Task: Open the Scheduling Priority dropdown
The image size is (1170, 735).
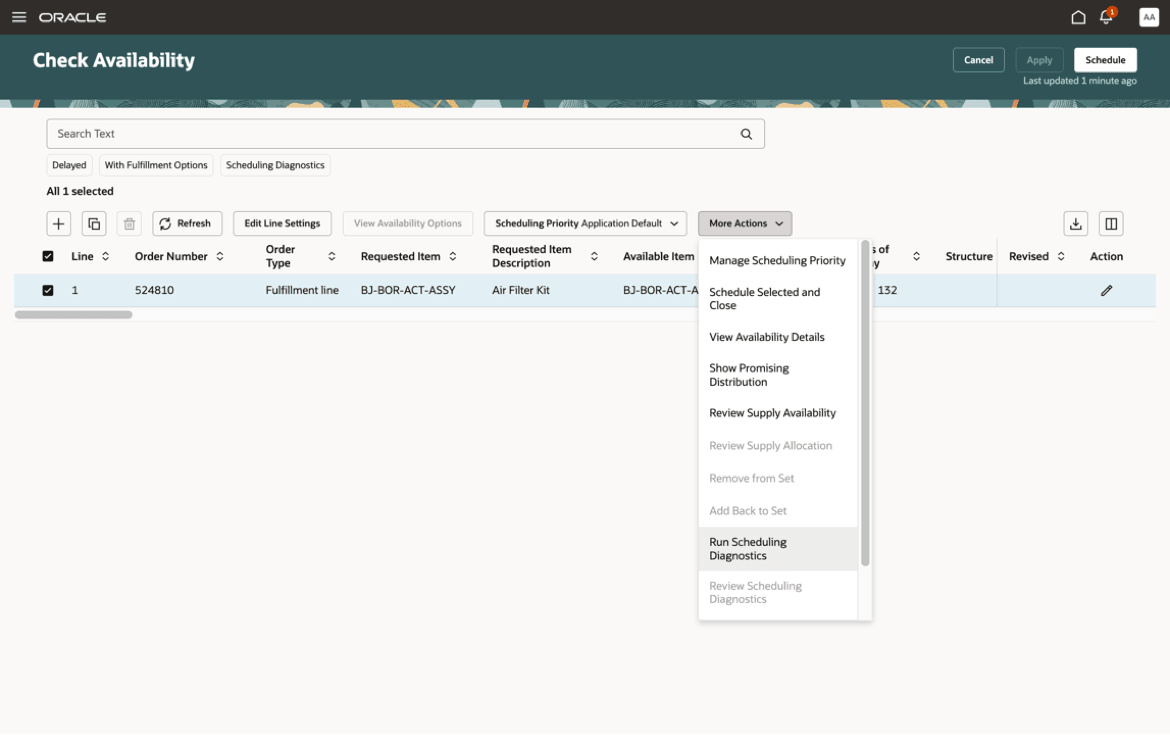Action: (584, 223)
